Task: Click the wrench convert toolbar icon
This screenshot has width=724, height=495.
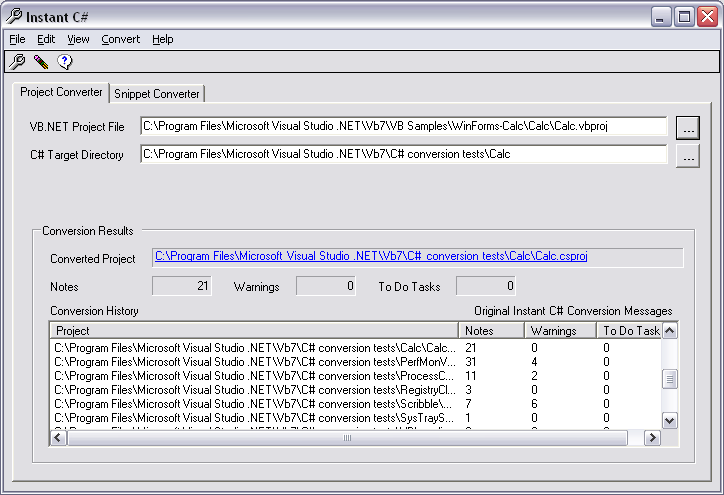Action: click(x=17, y=61)
